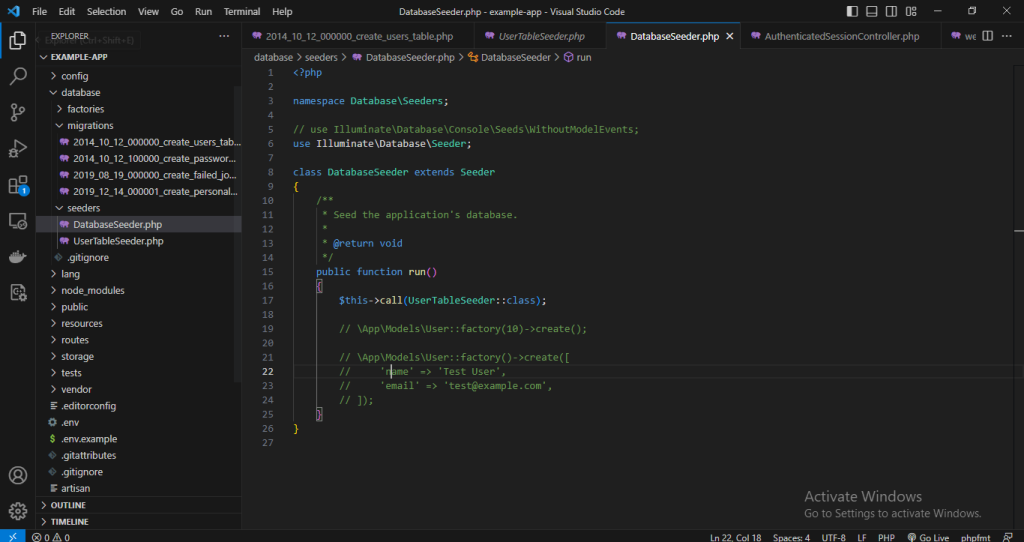Open the Source Control view
This screenshot has width=1024, height=542.
coord(18,112)
